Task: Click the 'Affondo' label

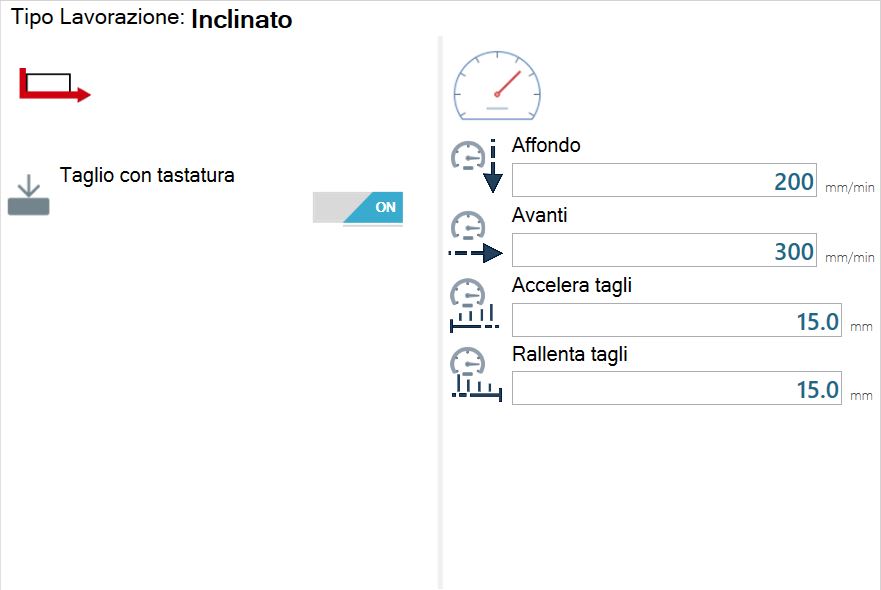Action: coord(546,145)
